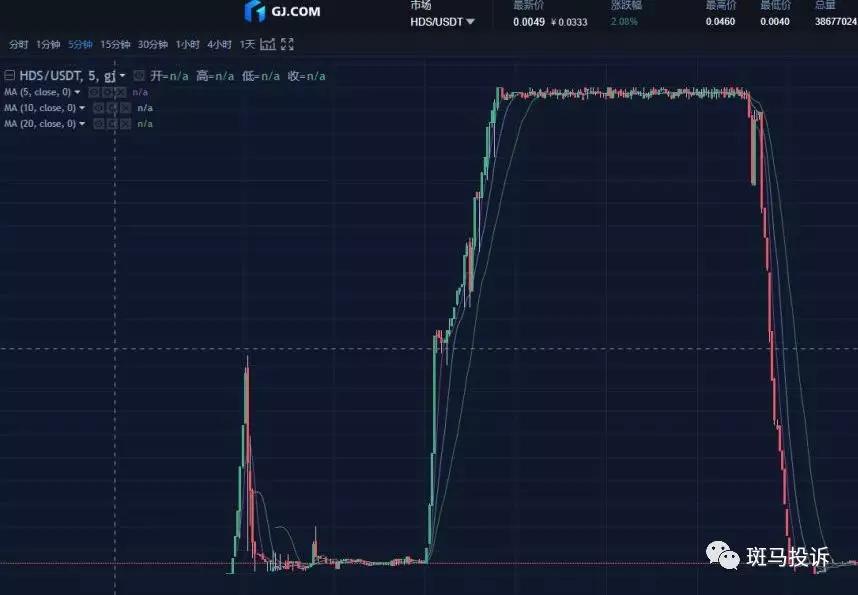Hide the MA (5, close, 0) line

point(94,92)
